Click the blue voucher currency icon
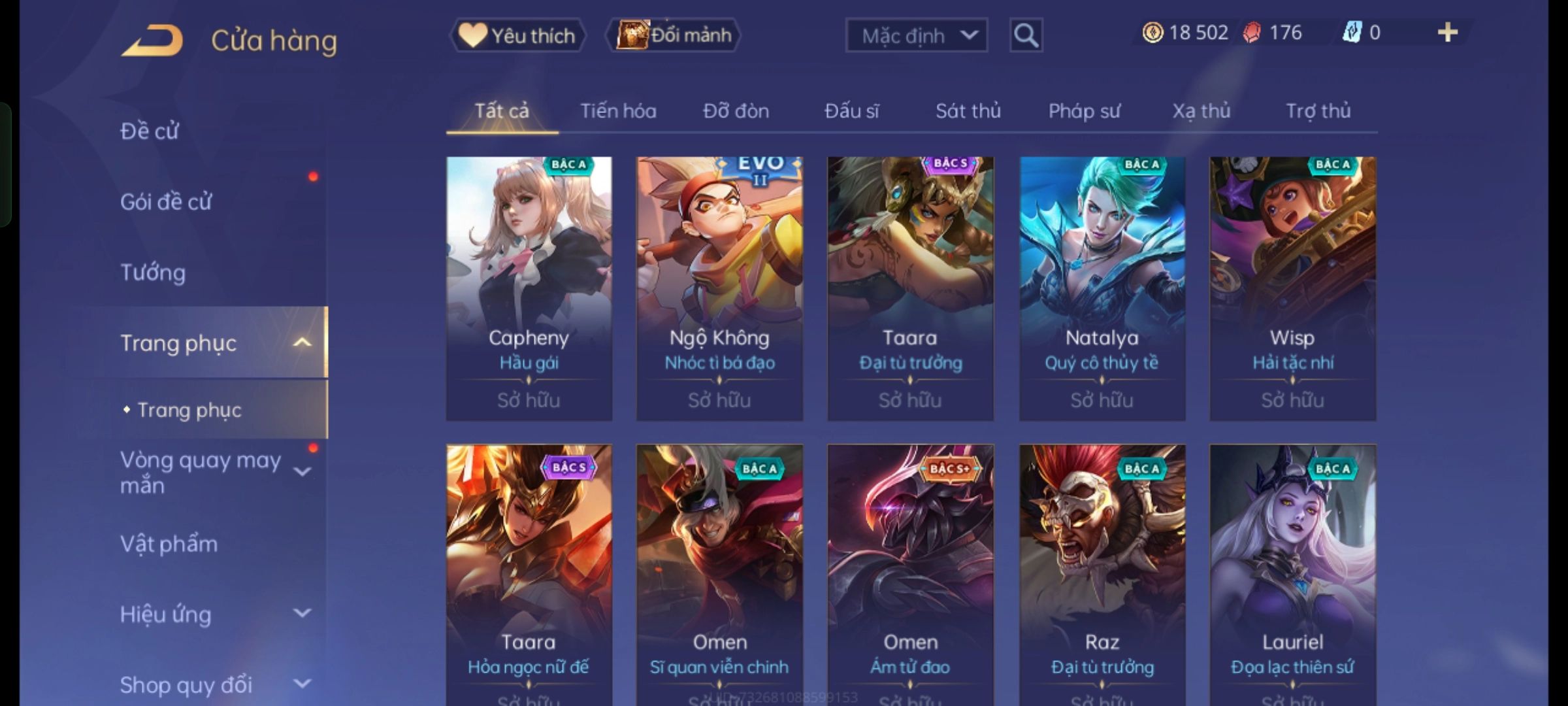1568x706 pixels. point(1351,33)
